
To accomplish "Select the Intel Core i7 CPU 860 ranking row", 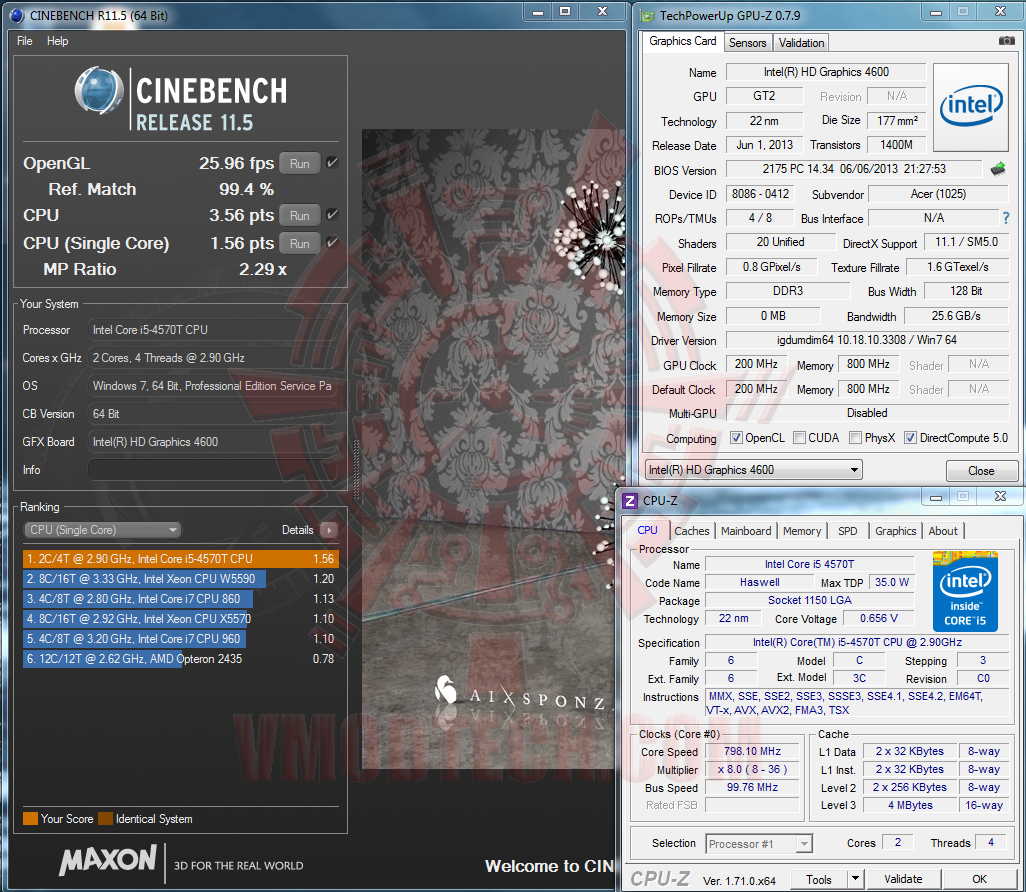I will (x=181, y=599).
